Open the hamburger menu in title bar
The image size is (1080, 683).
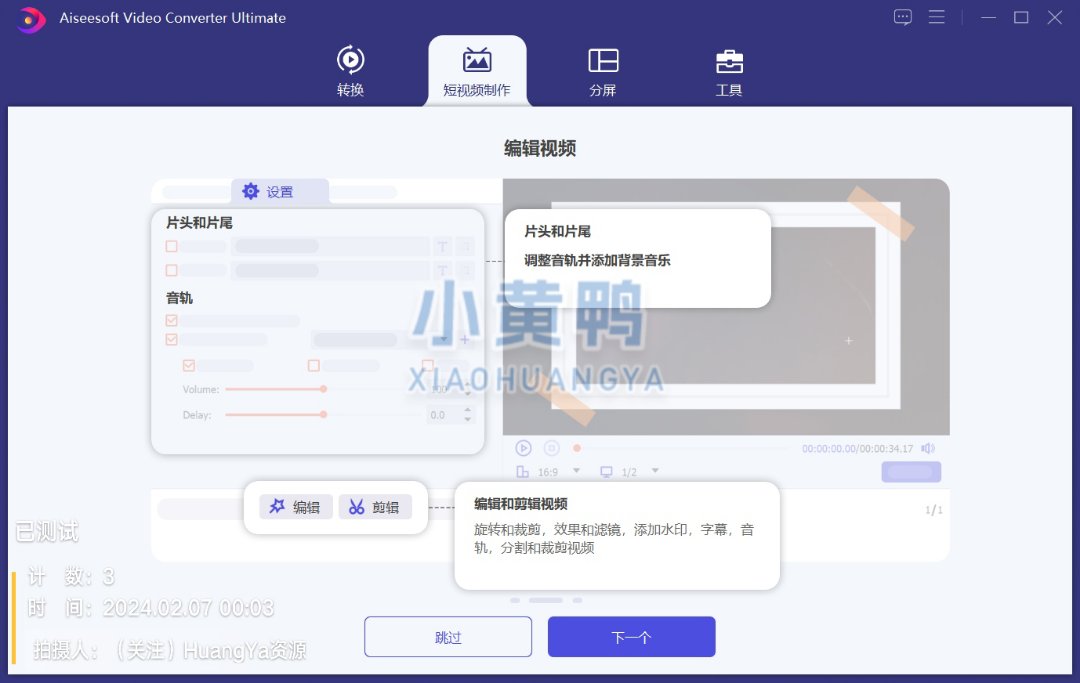pyautogui.click(x=937, y=18)
